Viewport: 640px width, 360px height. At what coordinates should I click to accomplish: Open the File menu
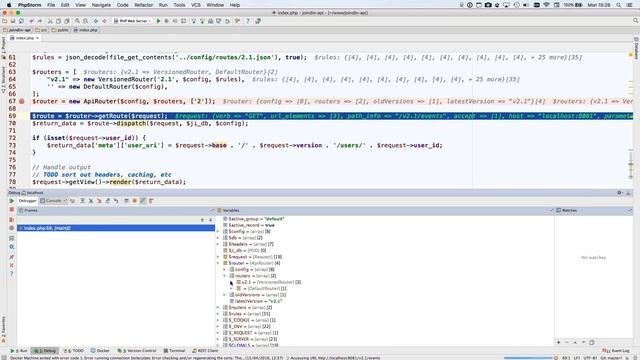click(x=51, y=5)
